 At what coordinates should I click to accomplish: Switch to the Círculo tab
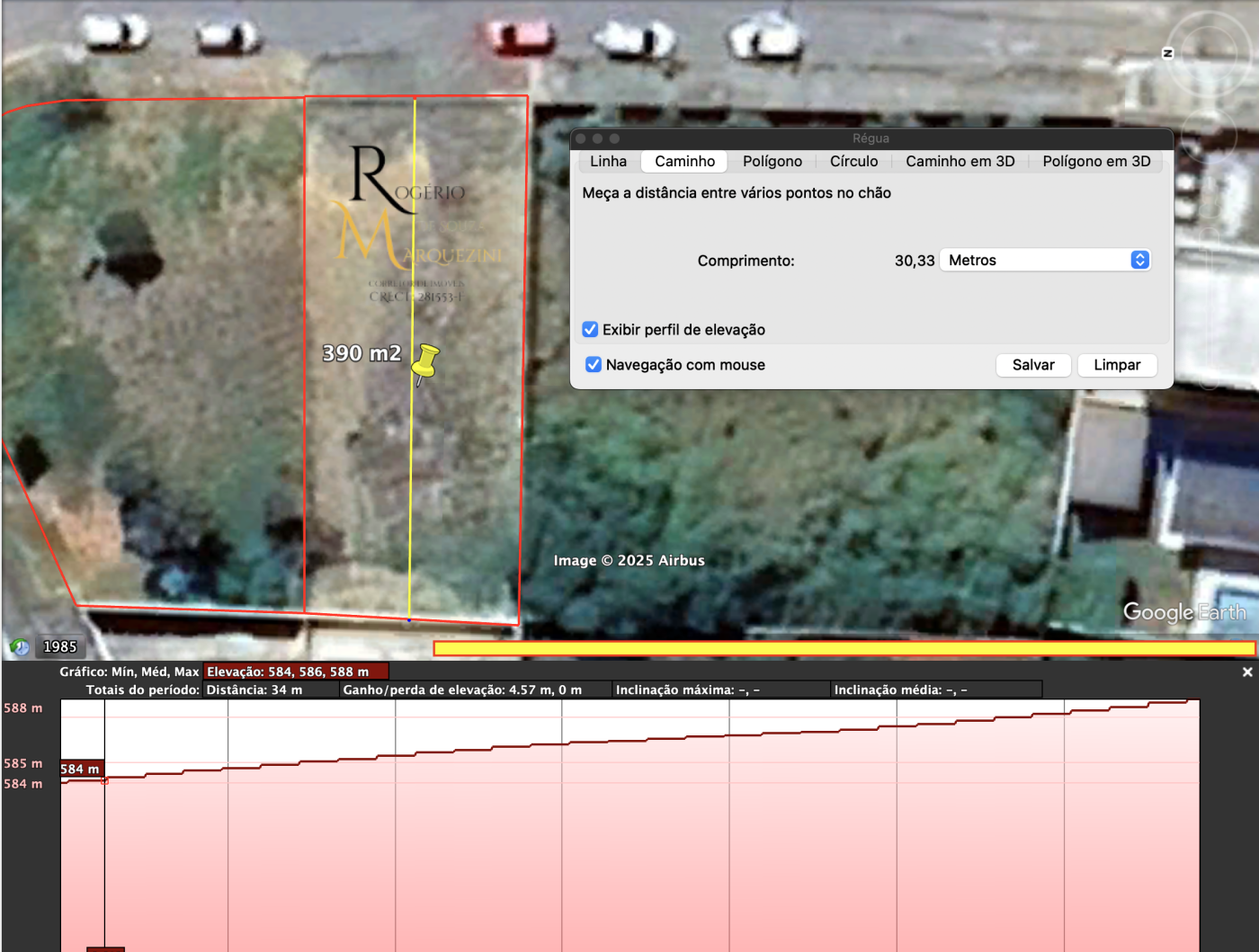[x=854, y=162]
